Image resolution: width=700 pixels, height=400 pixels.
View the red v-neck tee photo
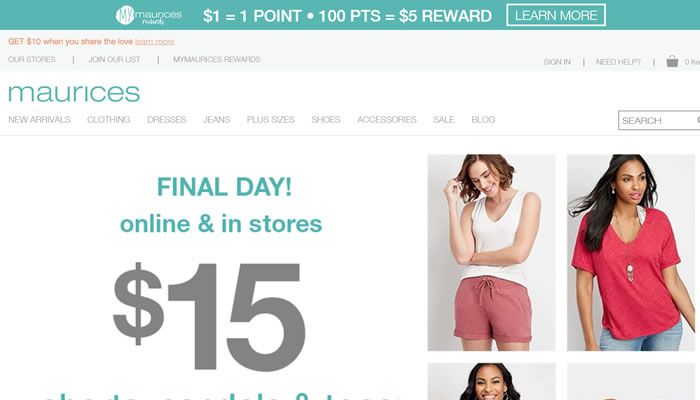coord(631,253)
